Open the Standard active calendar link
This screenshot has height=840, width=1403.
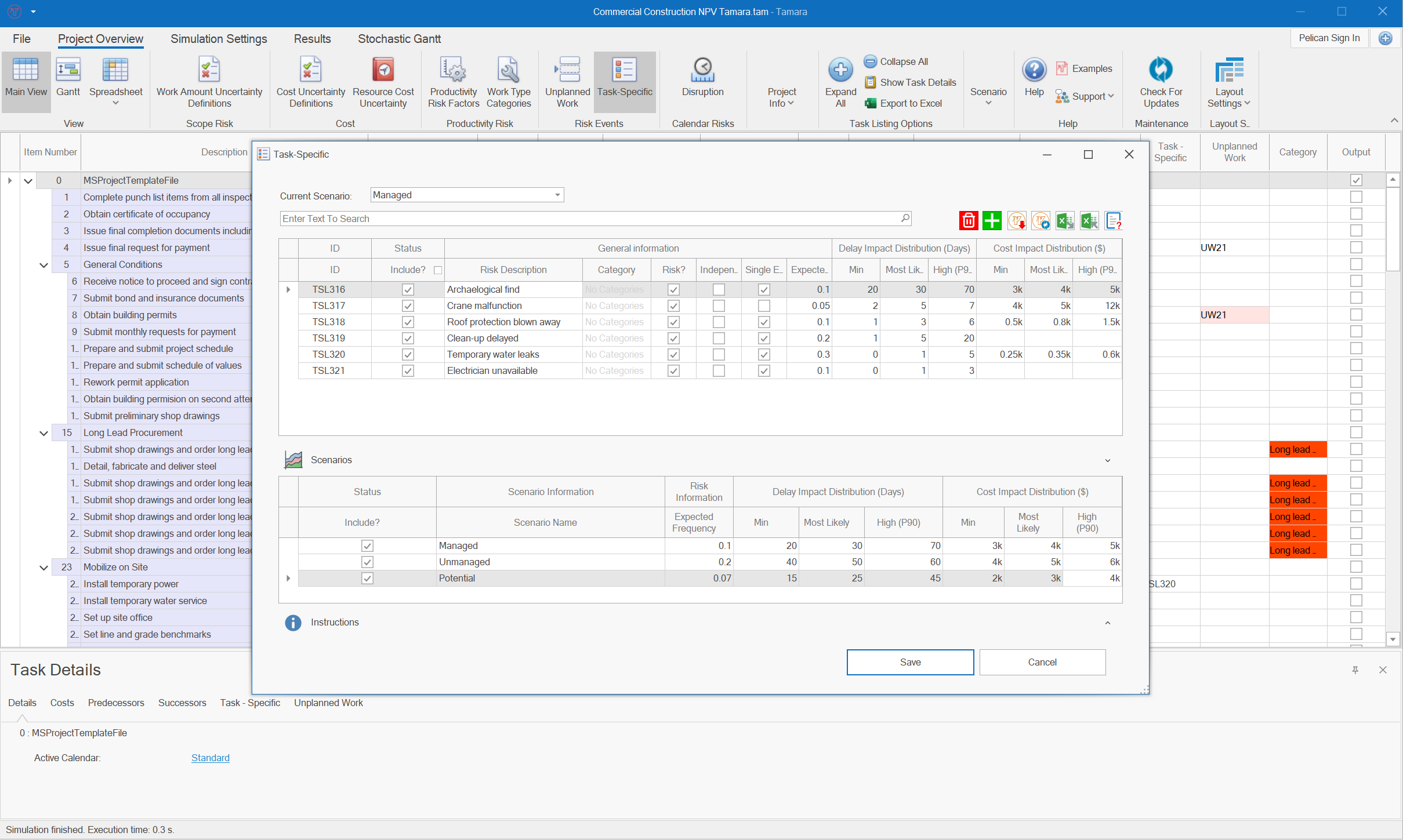click(210, 758)
